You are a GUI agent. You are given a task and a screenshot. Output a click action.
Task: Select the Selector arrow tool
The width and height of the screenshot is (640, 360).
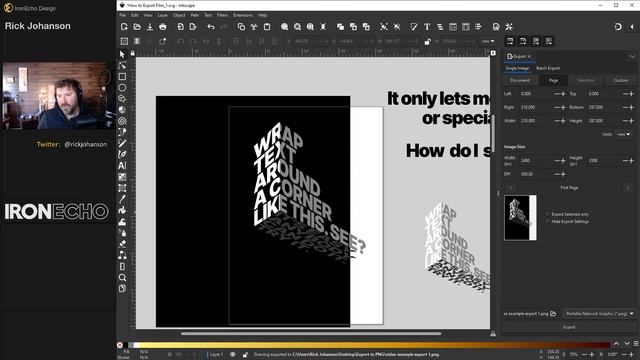[x=122, y=54]
